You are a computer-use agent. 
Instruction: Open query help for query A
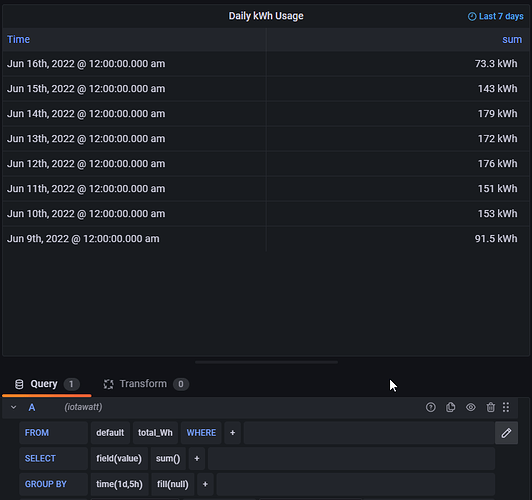click(x=431, y=407)
